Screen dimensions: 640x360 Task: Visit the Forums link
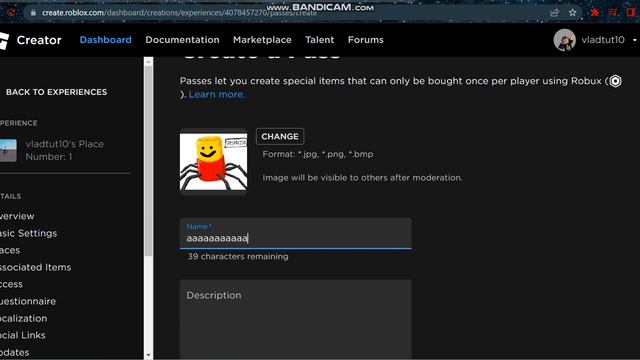point(366,40)
